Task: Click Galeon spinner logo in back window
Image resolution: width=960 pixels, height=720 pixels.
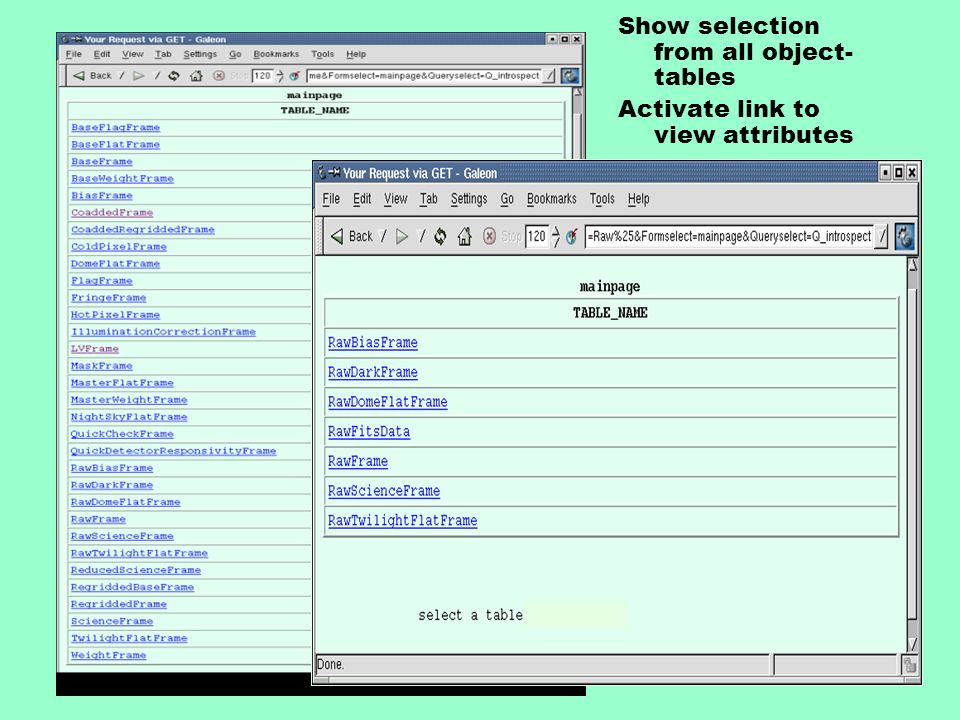Action: coord(570,76)
